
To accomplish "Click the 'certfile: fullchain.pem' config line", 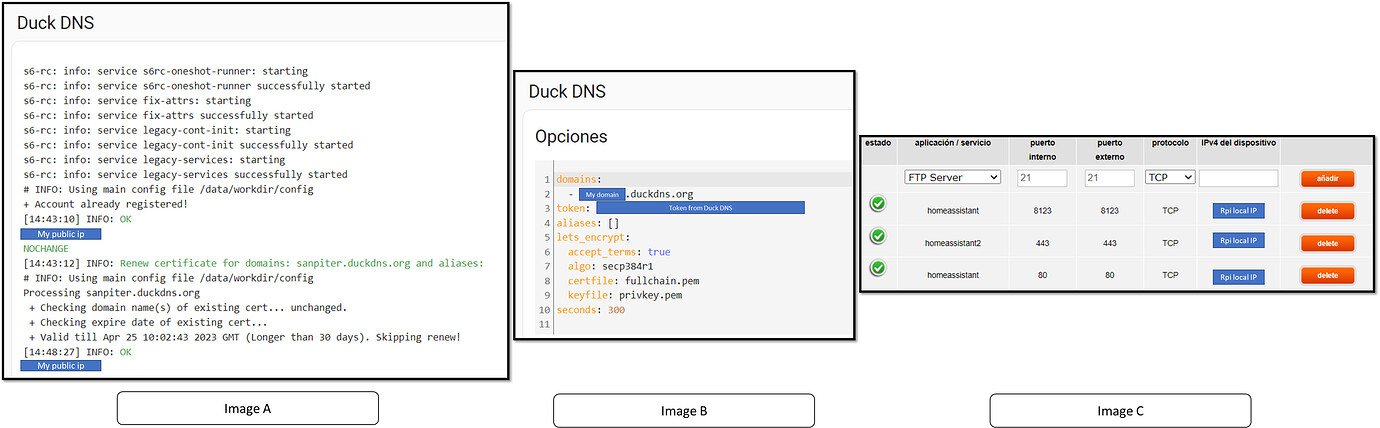I will [635, 281].
